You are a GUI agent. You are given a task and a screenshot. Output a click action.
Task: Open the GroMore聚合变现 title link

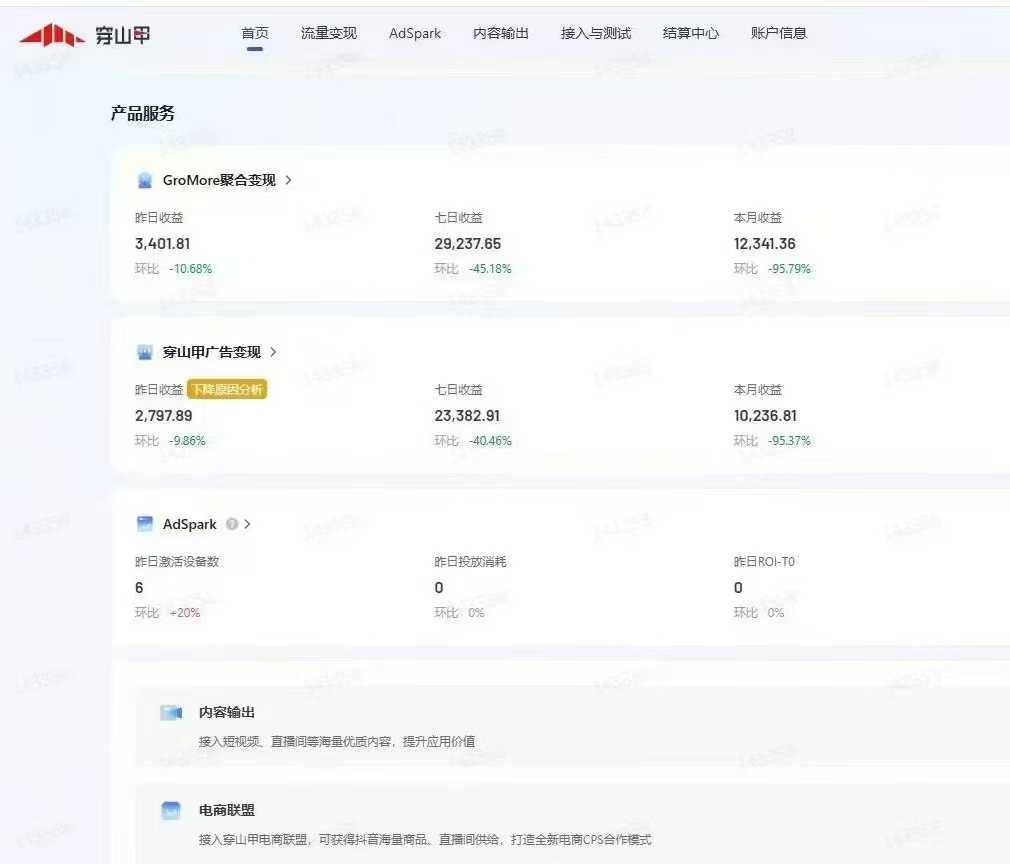coord(219,180)
